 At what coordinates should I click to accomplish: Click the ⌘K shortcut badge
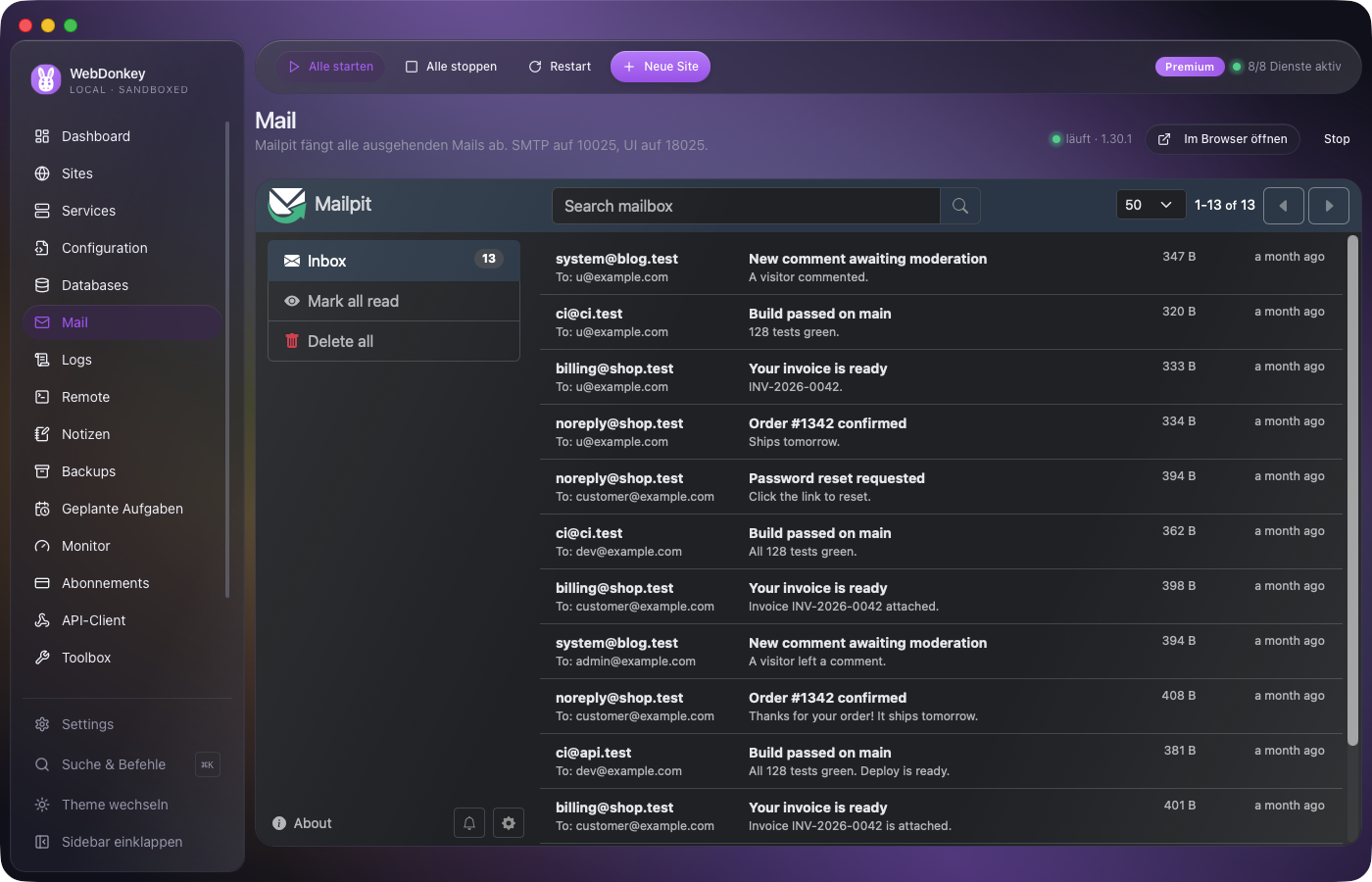(x=208, y=764)
